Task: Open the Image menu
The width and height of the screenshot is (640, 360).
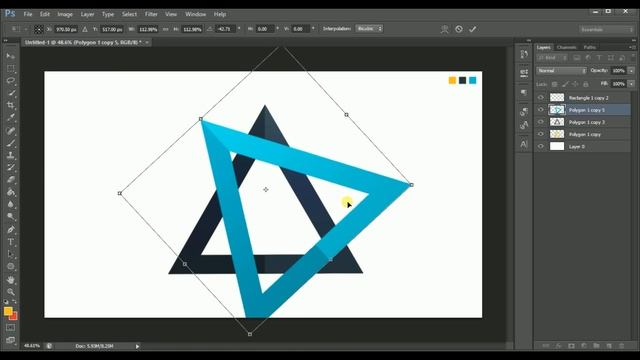Action: pos(65,14)
